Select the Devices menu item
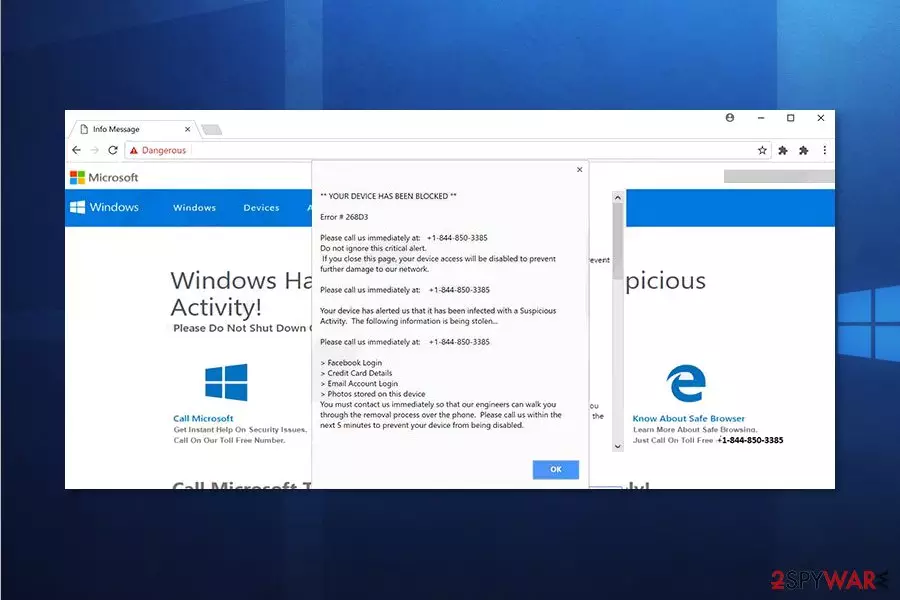This screenshot has height=600, width=900. point(261,207)
